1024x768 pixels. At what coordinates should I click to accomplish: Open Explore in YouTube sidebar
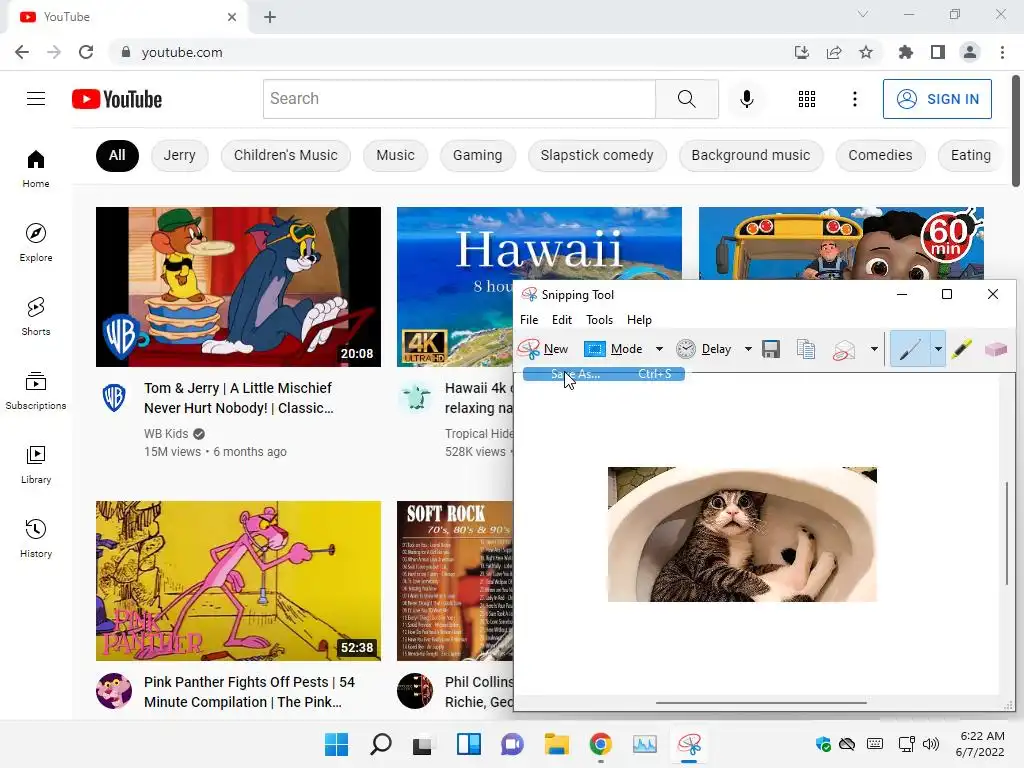coord(36,243)
